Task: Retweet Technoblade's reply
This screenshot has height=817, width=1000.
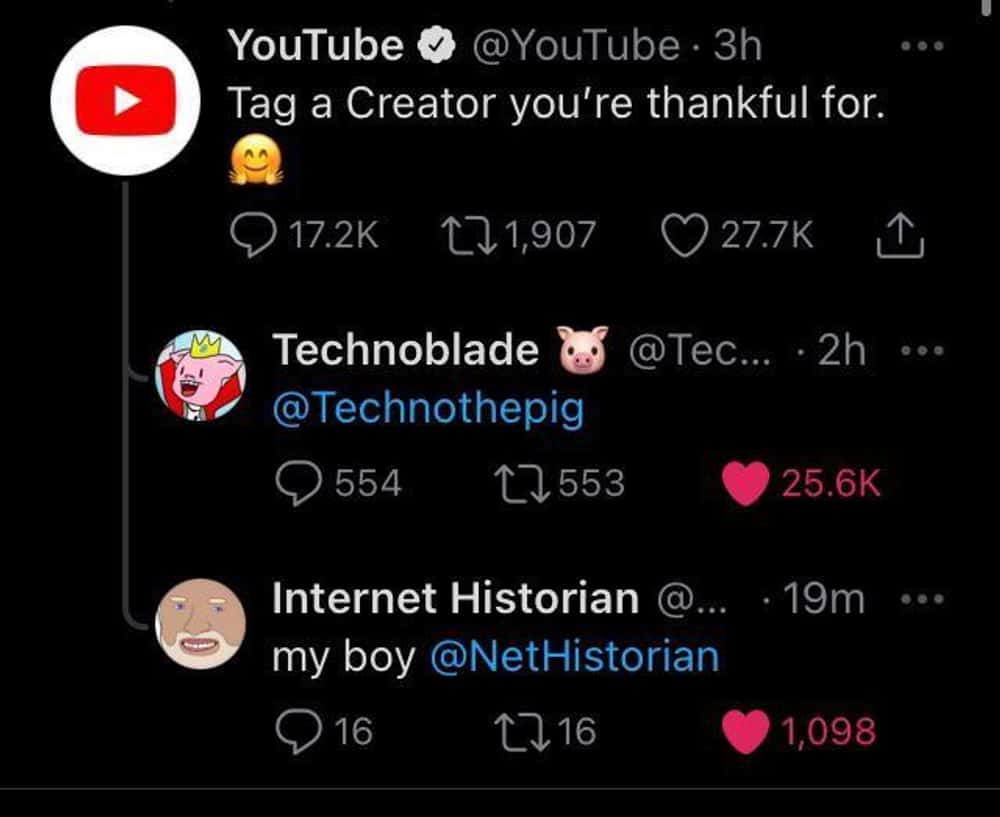Action: pyautogui.click(x=519, y=483)
